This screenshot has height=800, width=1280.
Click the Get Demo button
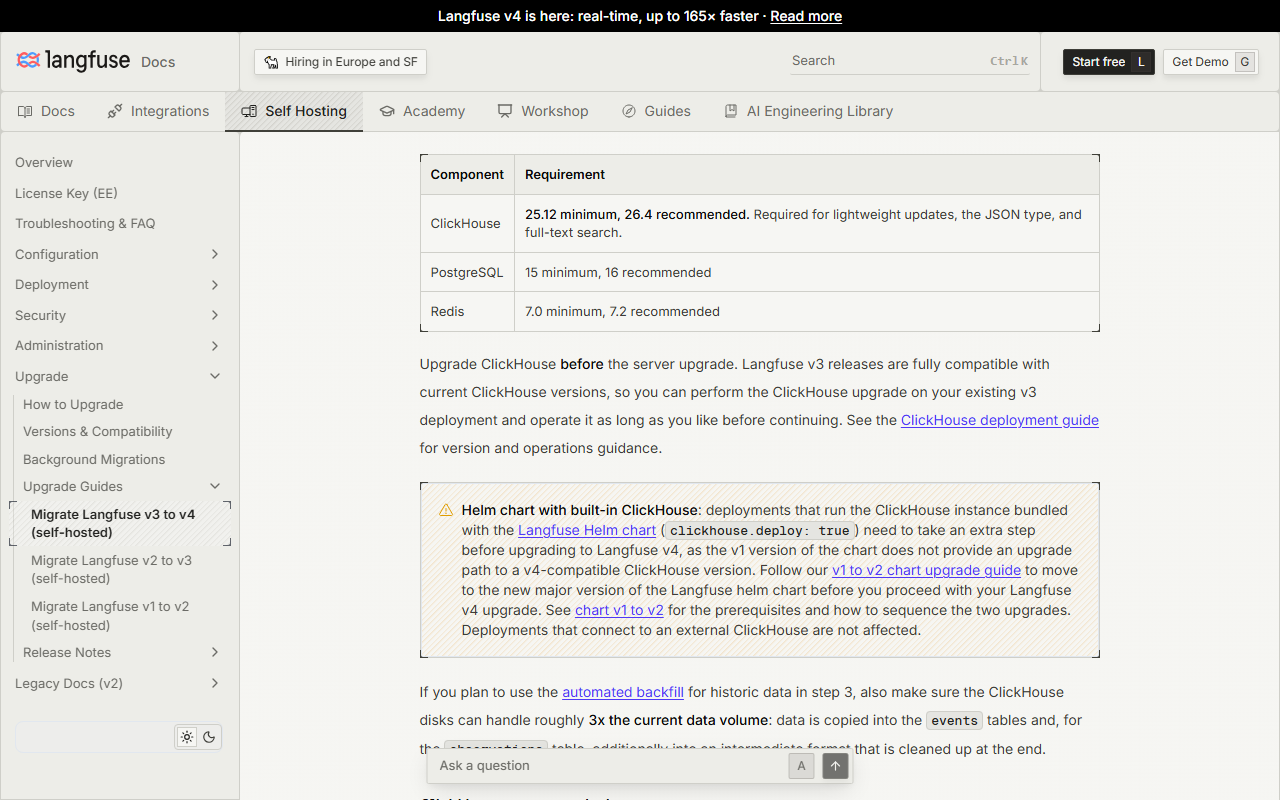(1210, 62)
